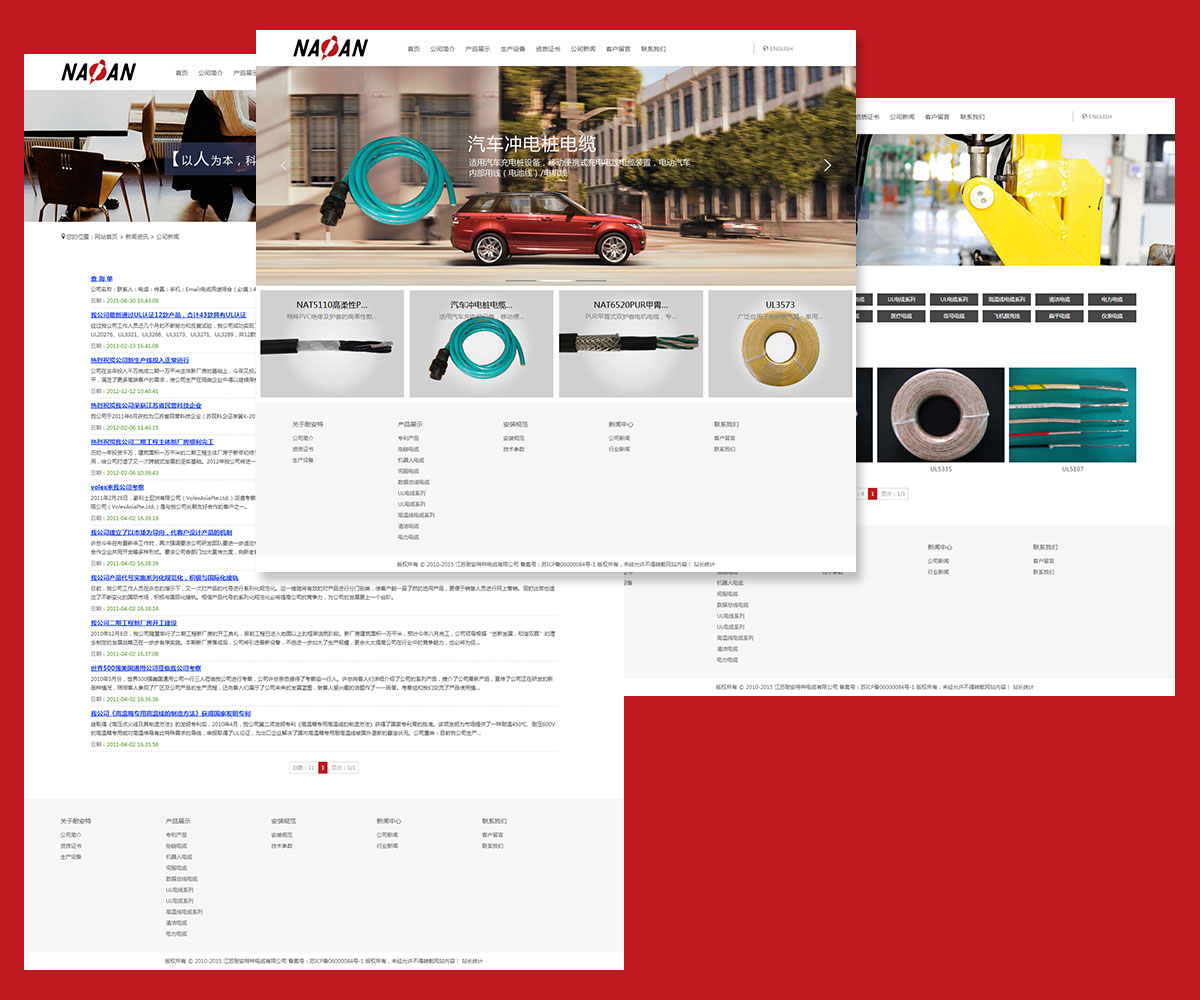
Task: Open 首页 in the center page navigation
Action: click(x=413, y=49)
